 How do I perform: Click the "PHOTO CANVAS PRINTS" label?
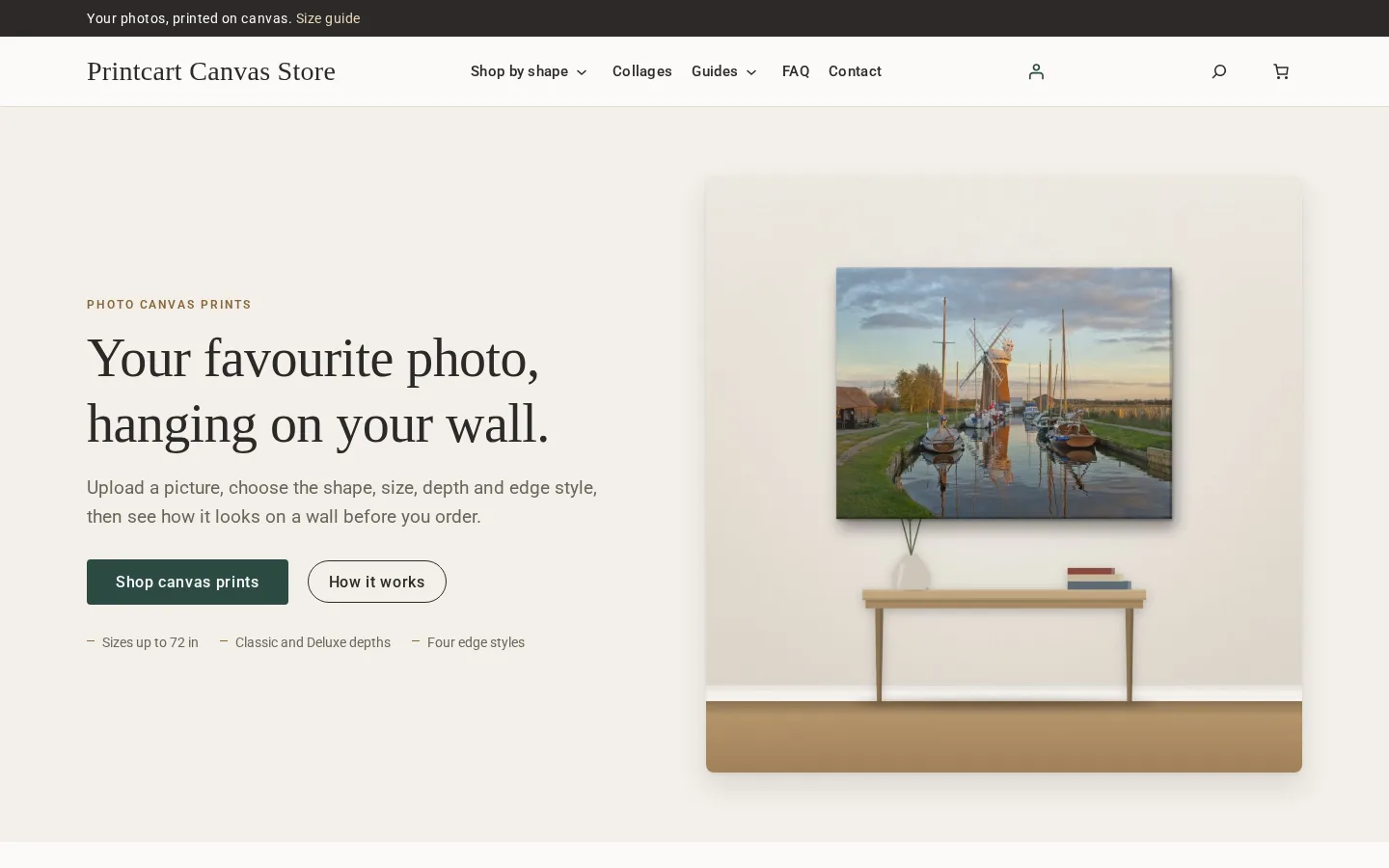169,305
